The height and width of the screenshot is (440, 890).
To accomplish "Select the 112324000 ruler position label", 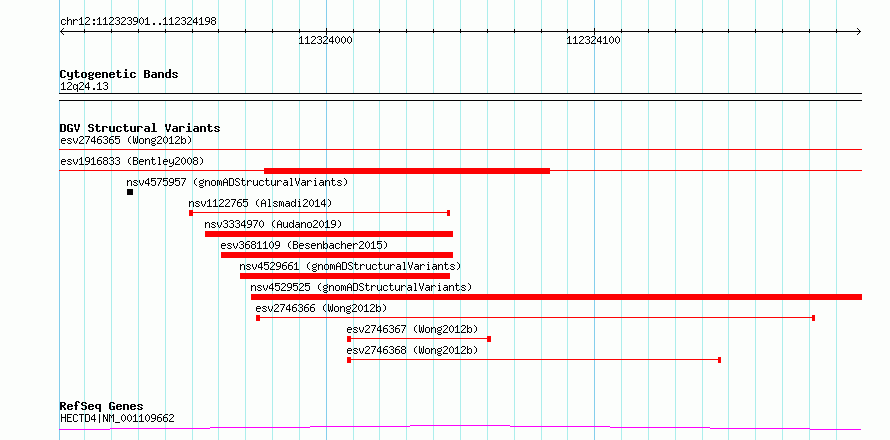I will point(325,40).
